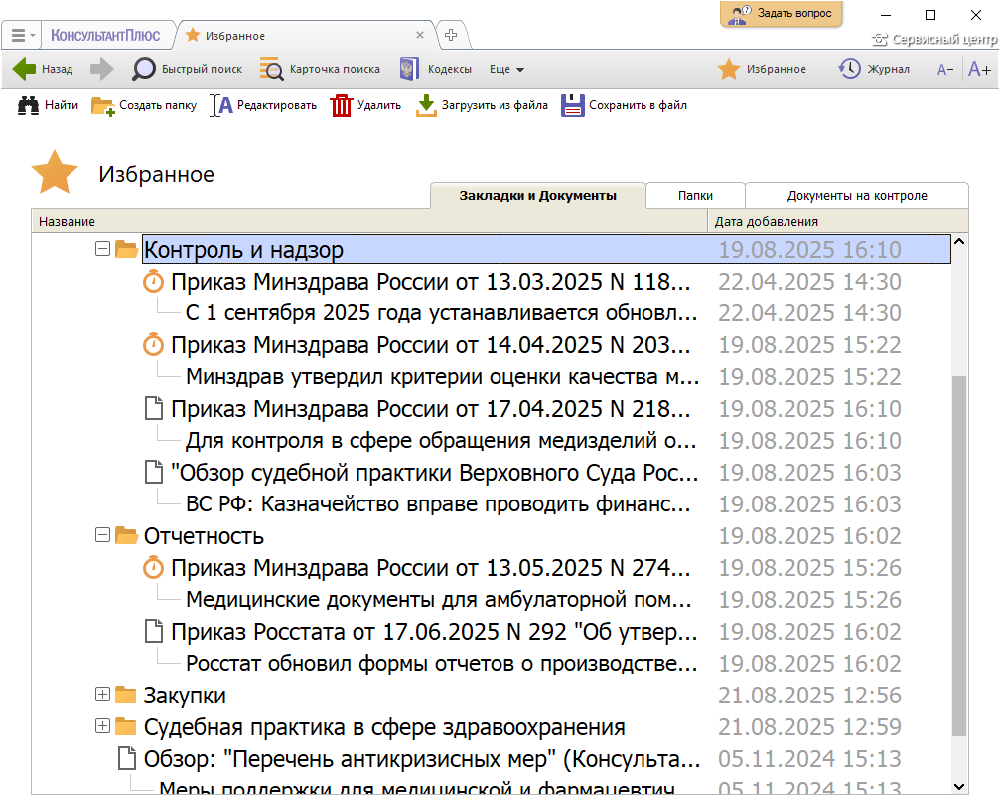Screen dimensions: 1000x800
Task: Click the binoculars Find icon
Action: point(28,105)
